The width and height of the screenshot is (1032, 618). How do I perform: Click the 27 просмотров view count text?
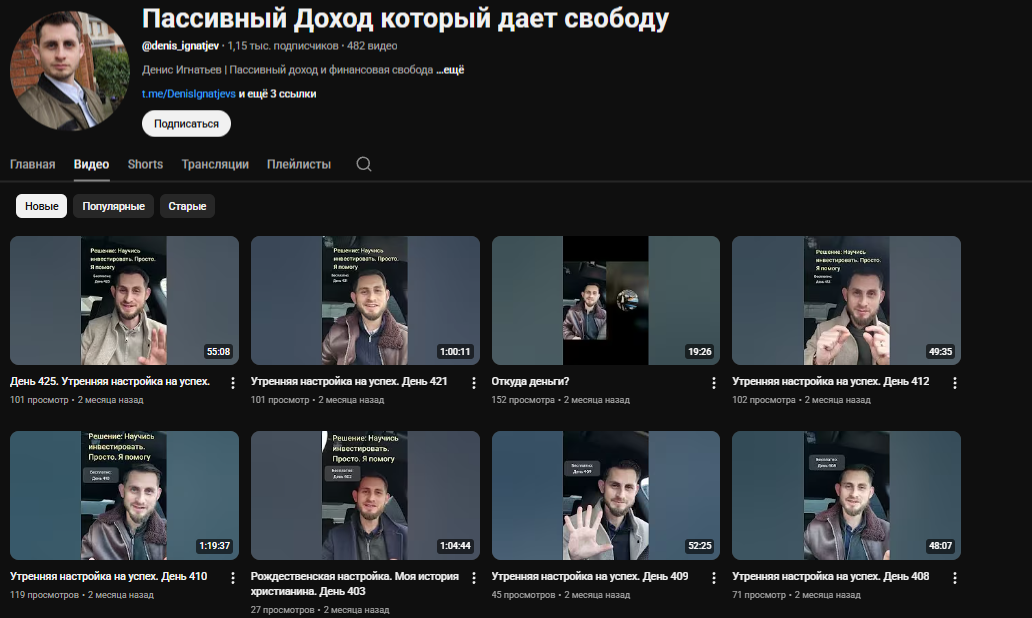(282, 610)
